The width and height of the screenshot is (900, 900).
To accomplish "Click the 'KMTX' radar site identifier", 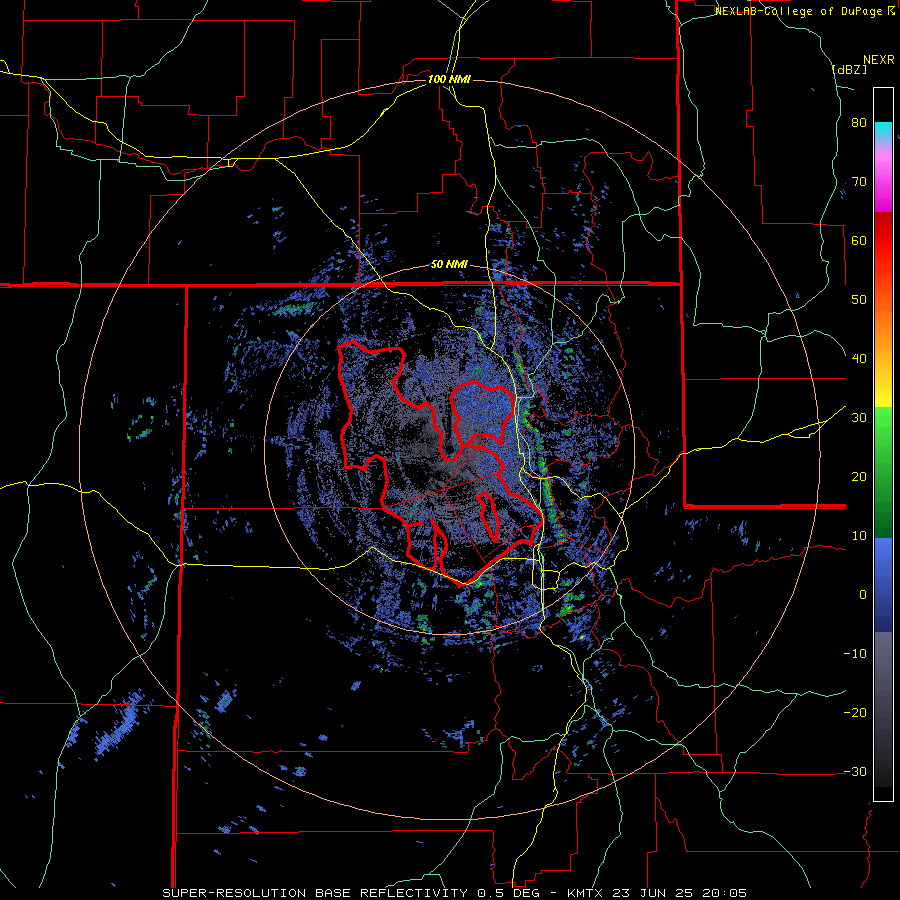I will click(584, 893).
